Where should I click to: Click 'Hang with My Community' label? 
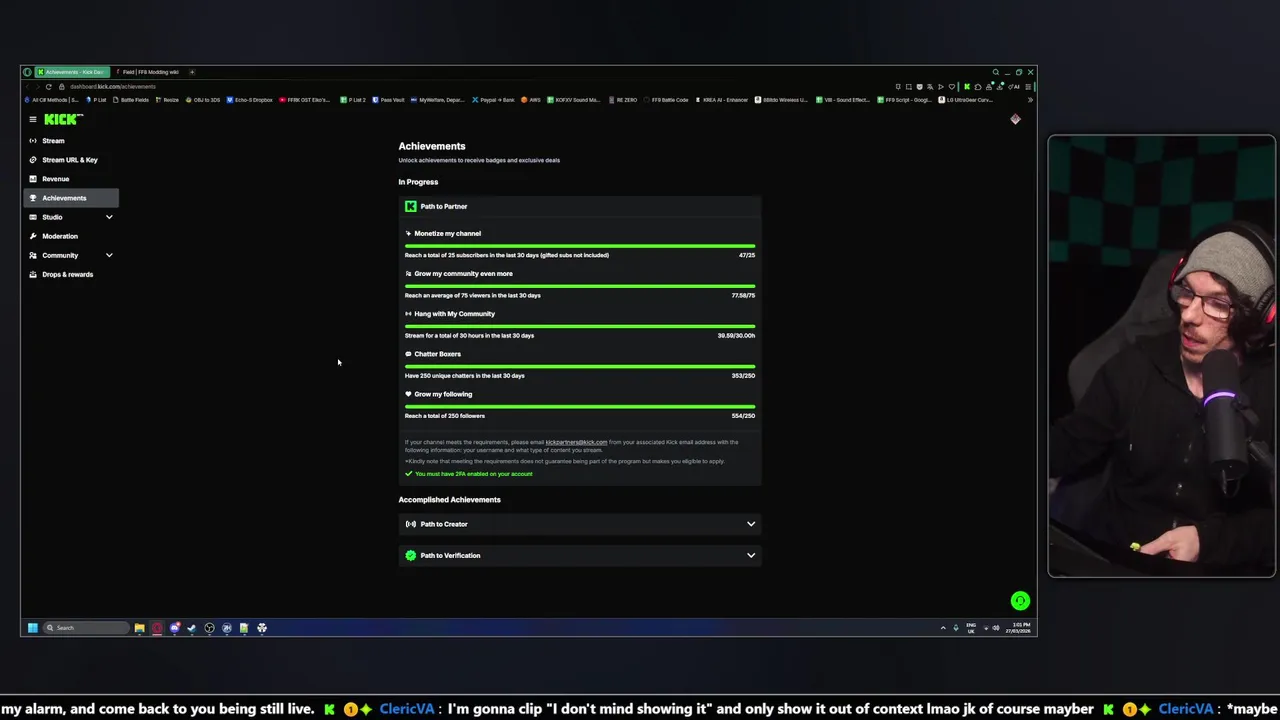point(454,314)
